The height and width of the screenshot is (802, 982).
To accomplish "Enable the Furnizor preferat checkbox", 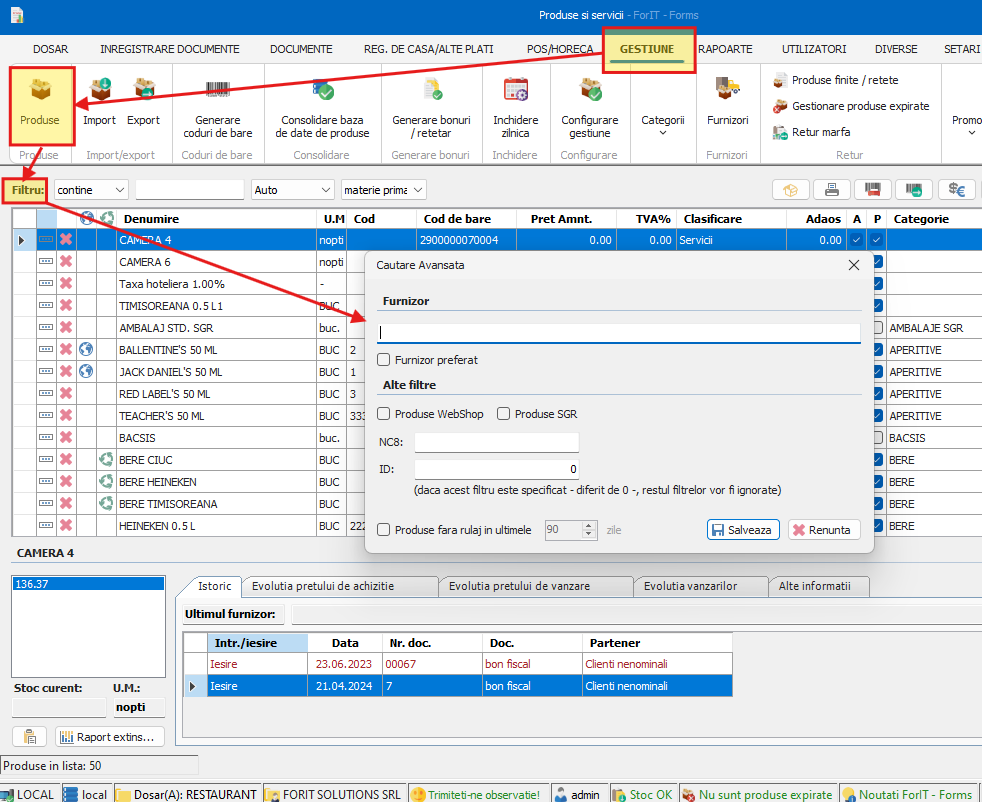I will click(x=384, y=360).
